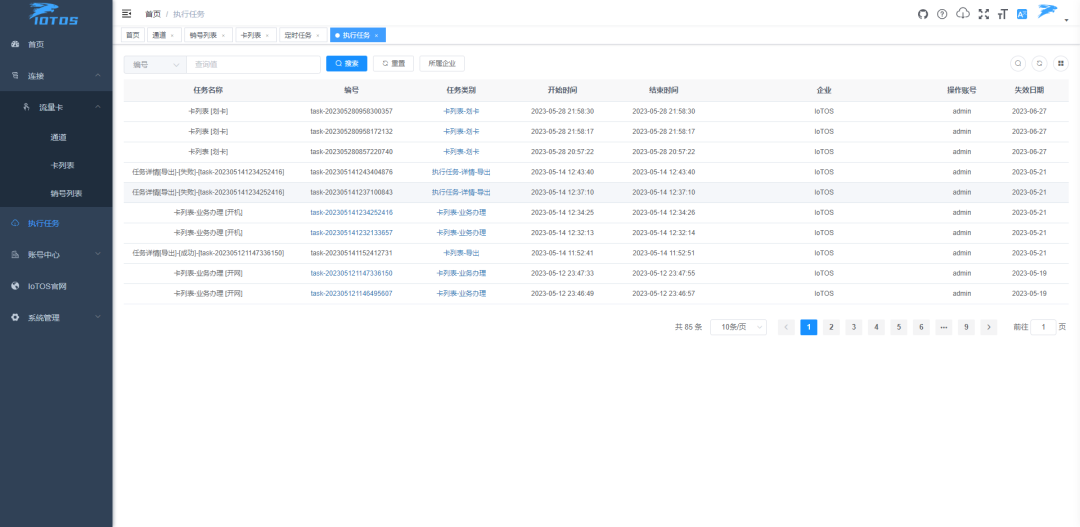The height and width of the screenshot is (527, 1080).
Task: Open the GitHub repository icon
Action: [923, 14]
